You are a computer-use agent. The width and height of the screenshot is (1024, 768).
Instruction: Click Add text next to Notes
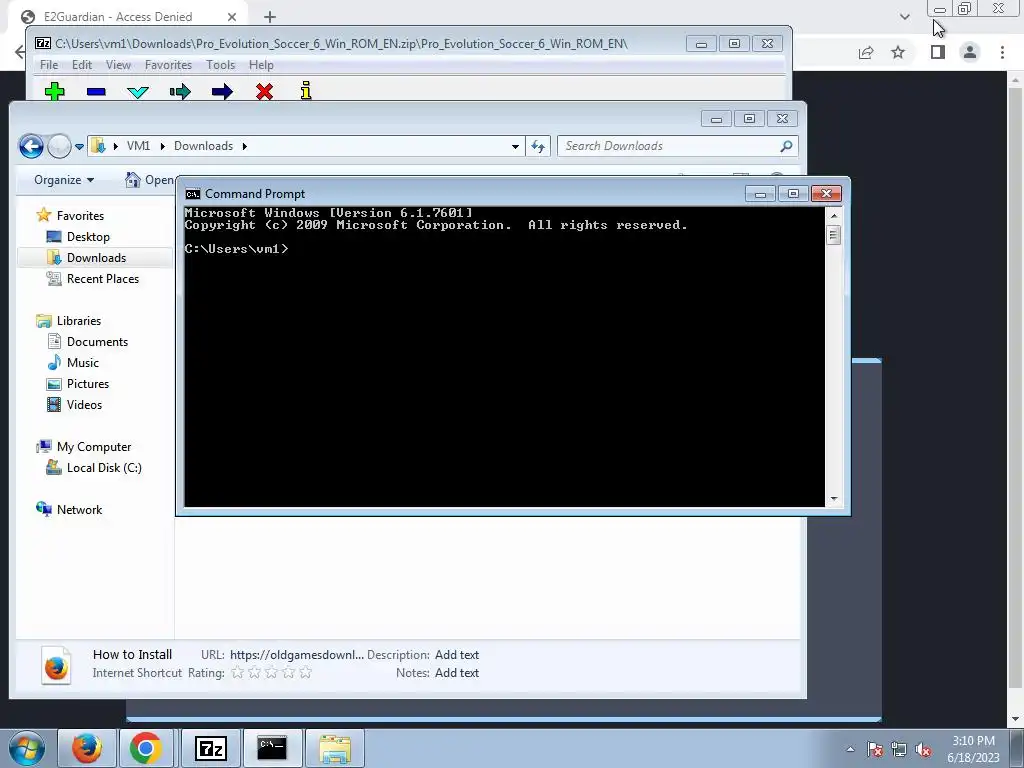point(456,673)
